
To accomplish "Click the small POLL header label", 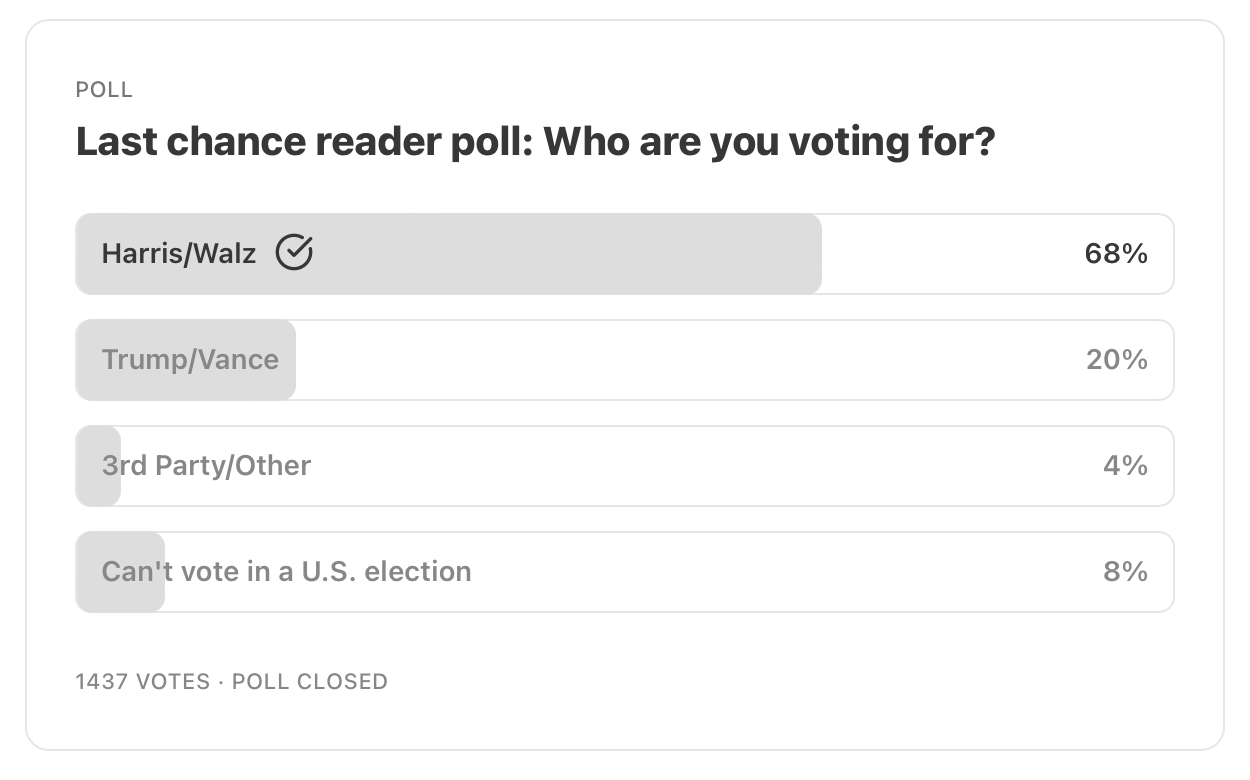I will pyautogui.click(x=104, y=90).
